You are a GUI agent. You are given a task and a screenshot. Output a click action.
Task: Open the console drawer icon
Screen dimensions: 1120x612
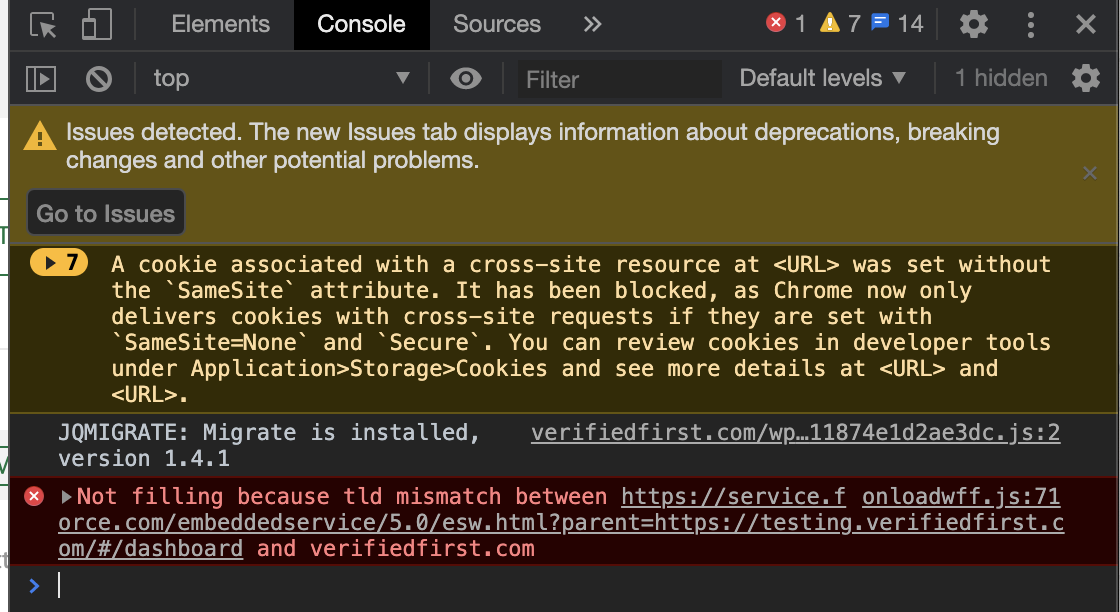tap(40, 79)
